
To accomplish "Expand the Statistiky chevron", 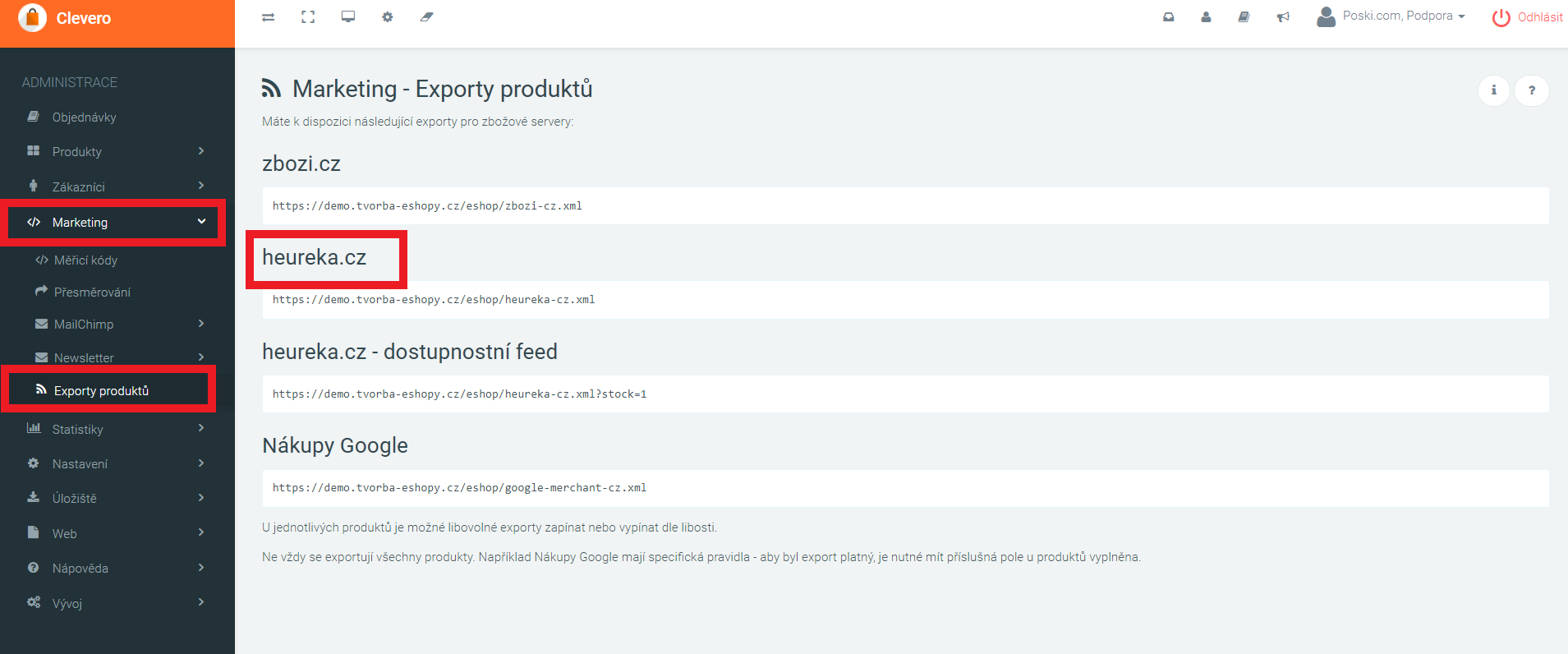I will [x=201, y=429].
